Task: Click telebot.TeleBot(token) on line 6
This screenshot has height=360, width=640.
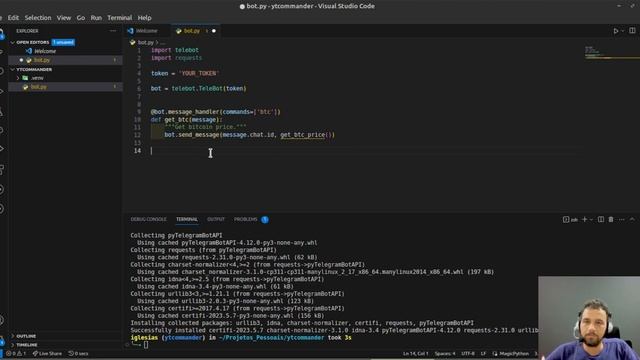Action: (x=209, y=89)
